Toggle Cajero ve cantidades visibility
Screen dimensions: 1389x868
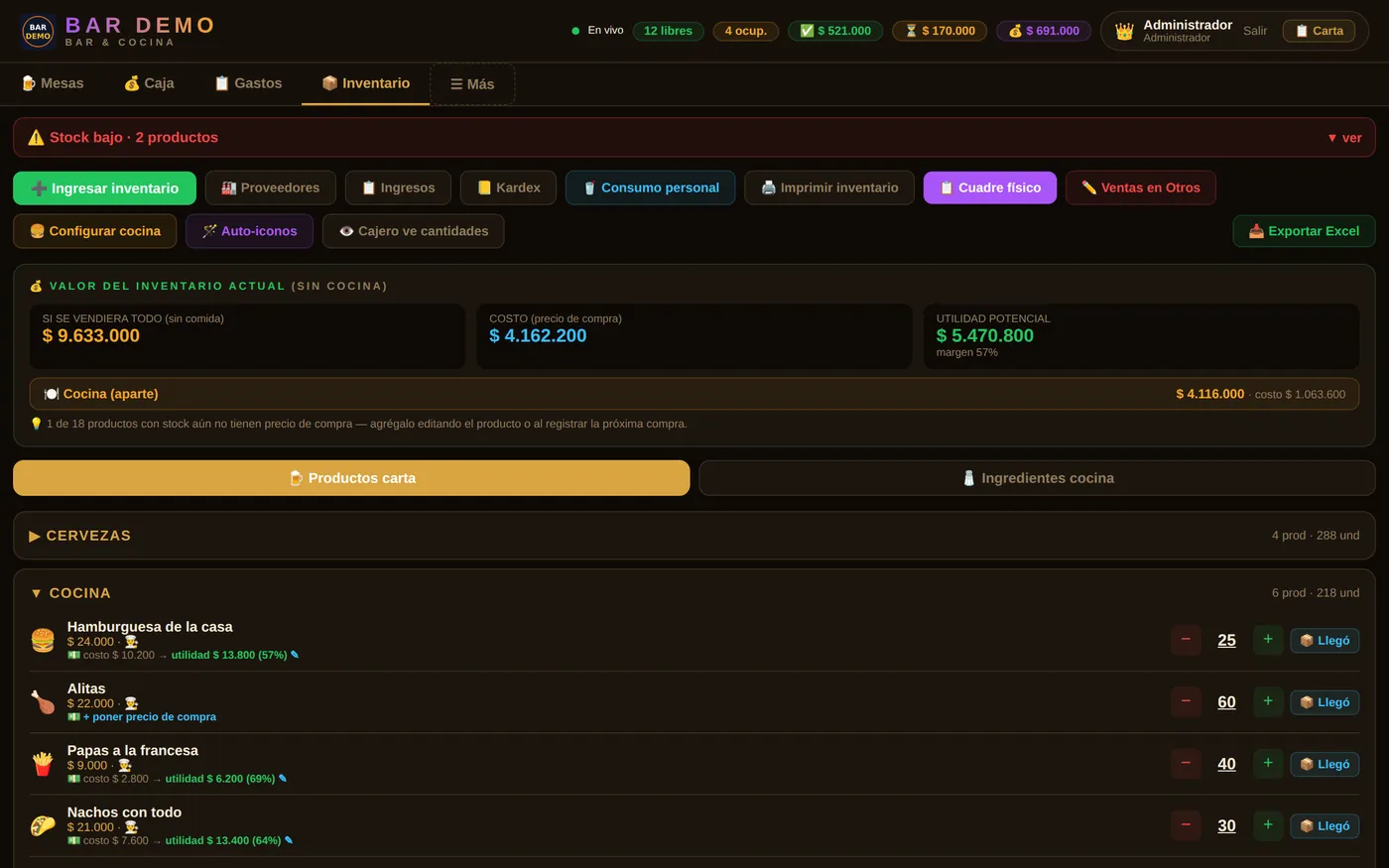pyautogui.click(x=413, y=231)
